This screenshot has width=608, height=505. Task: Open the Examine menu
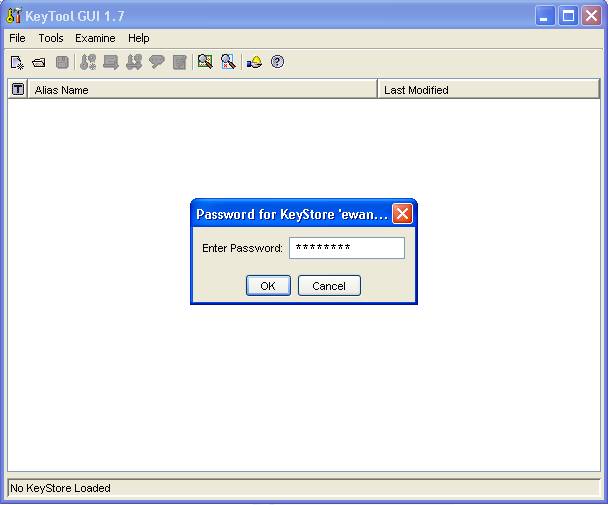(95, 38)
